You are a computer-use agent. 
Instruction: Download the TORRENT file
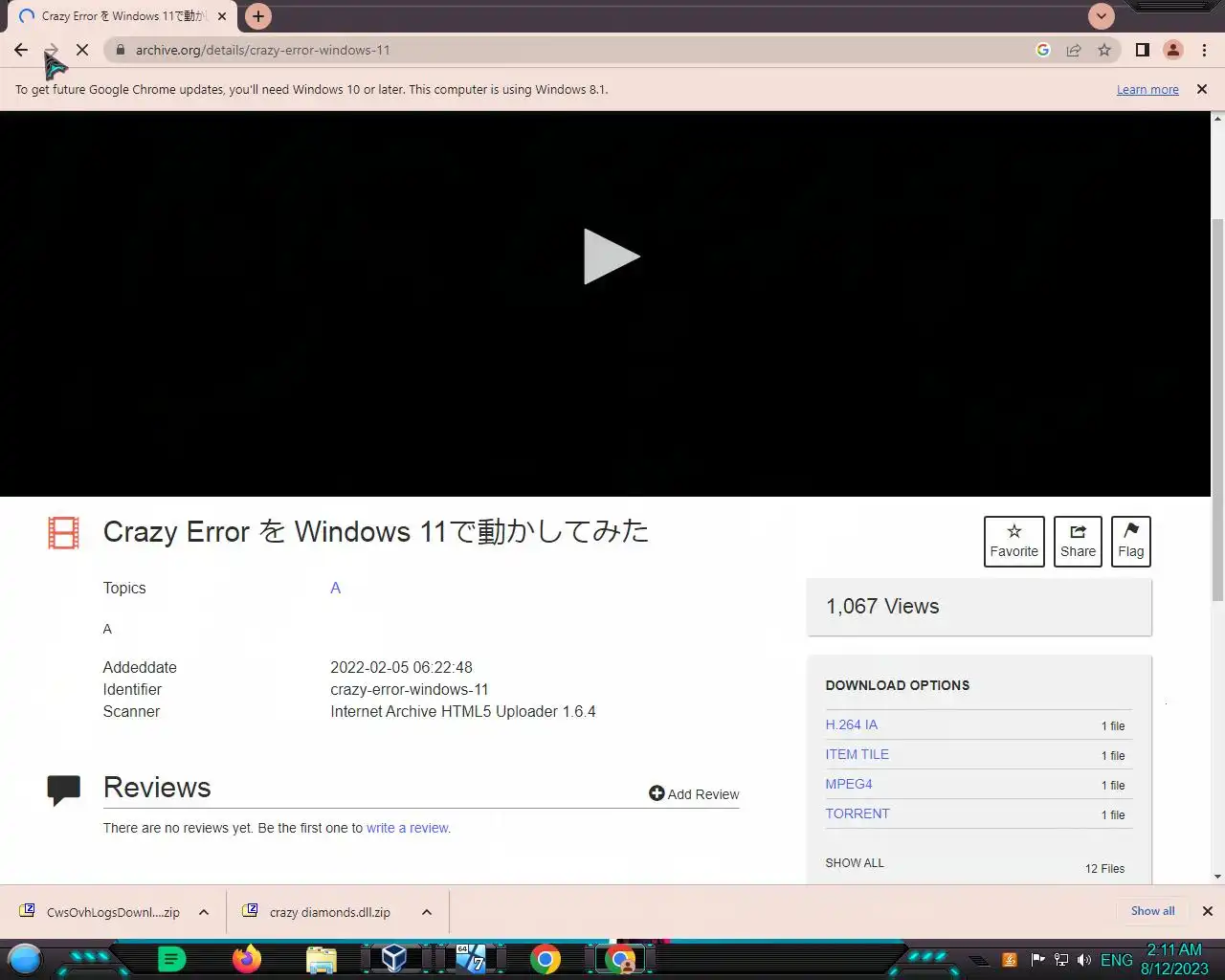point(857,813)
